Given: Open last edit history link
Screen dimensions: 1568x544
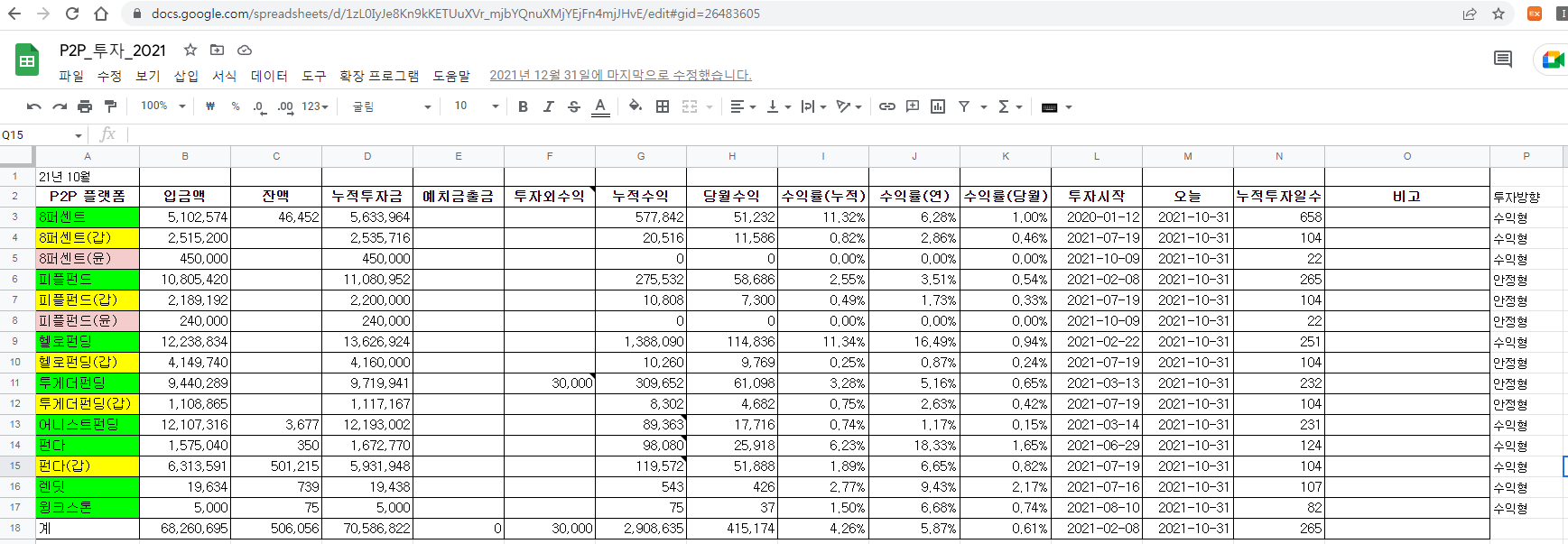Looking at the screenshot, I should pyautogui.click(x=620, y=76).
